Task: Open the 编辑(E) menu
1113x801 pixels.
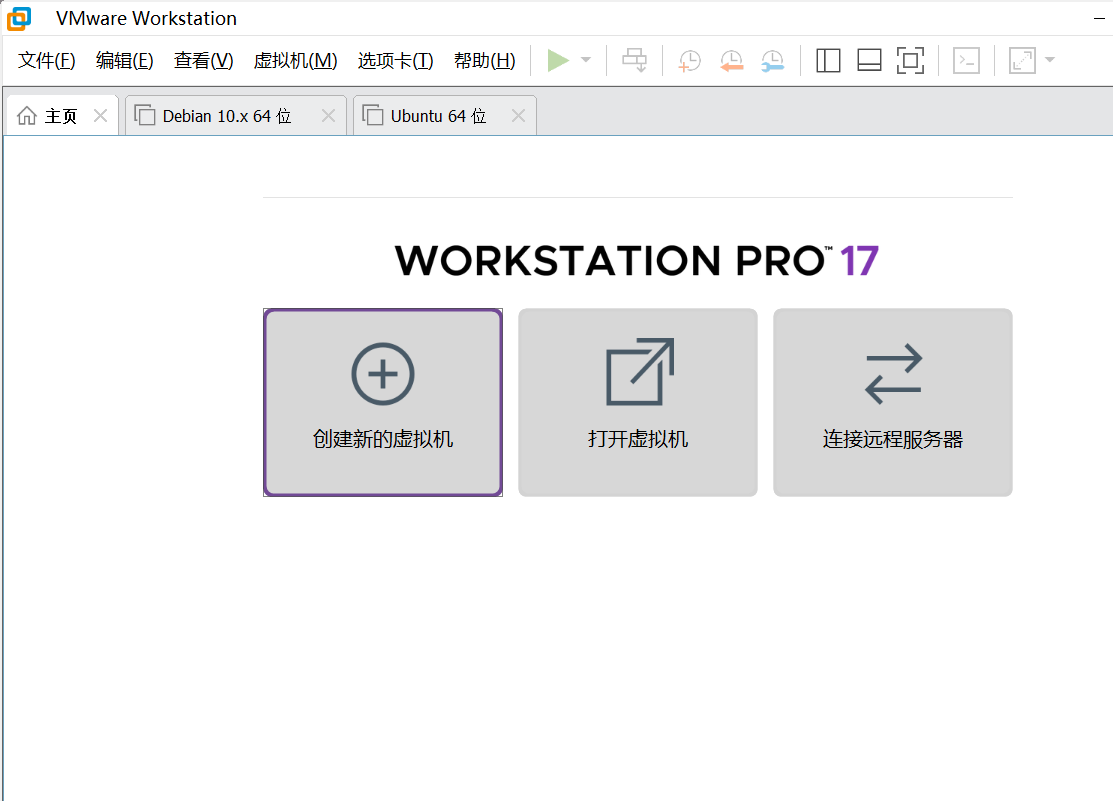Action: coord(125,61)
